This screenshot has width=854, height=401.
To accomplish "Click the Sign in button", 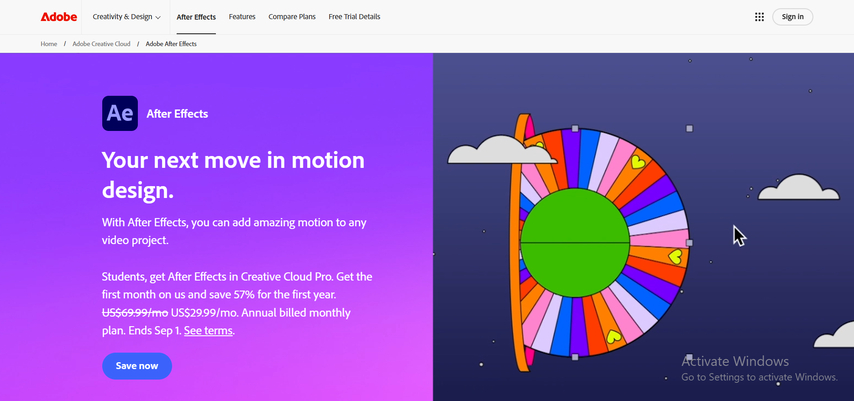I will point(792,17).
